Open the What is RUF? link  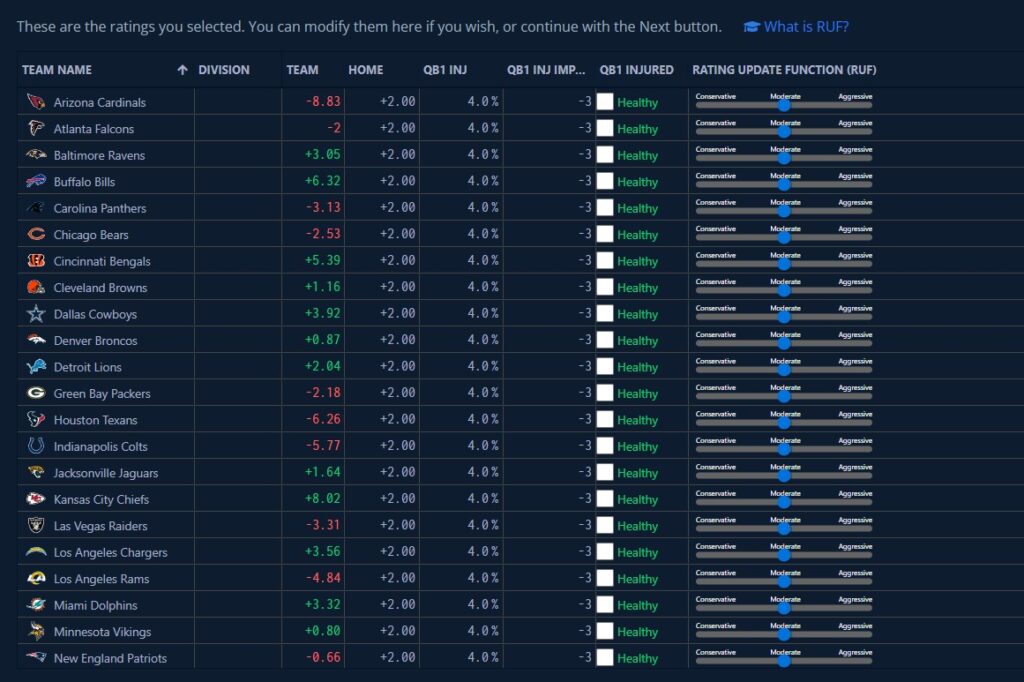pyautogui.click(x=806, y=27)
